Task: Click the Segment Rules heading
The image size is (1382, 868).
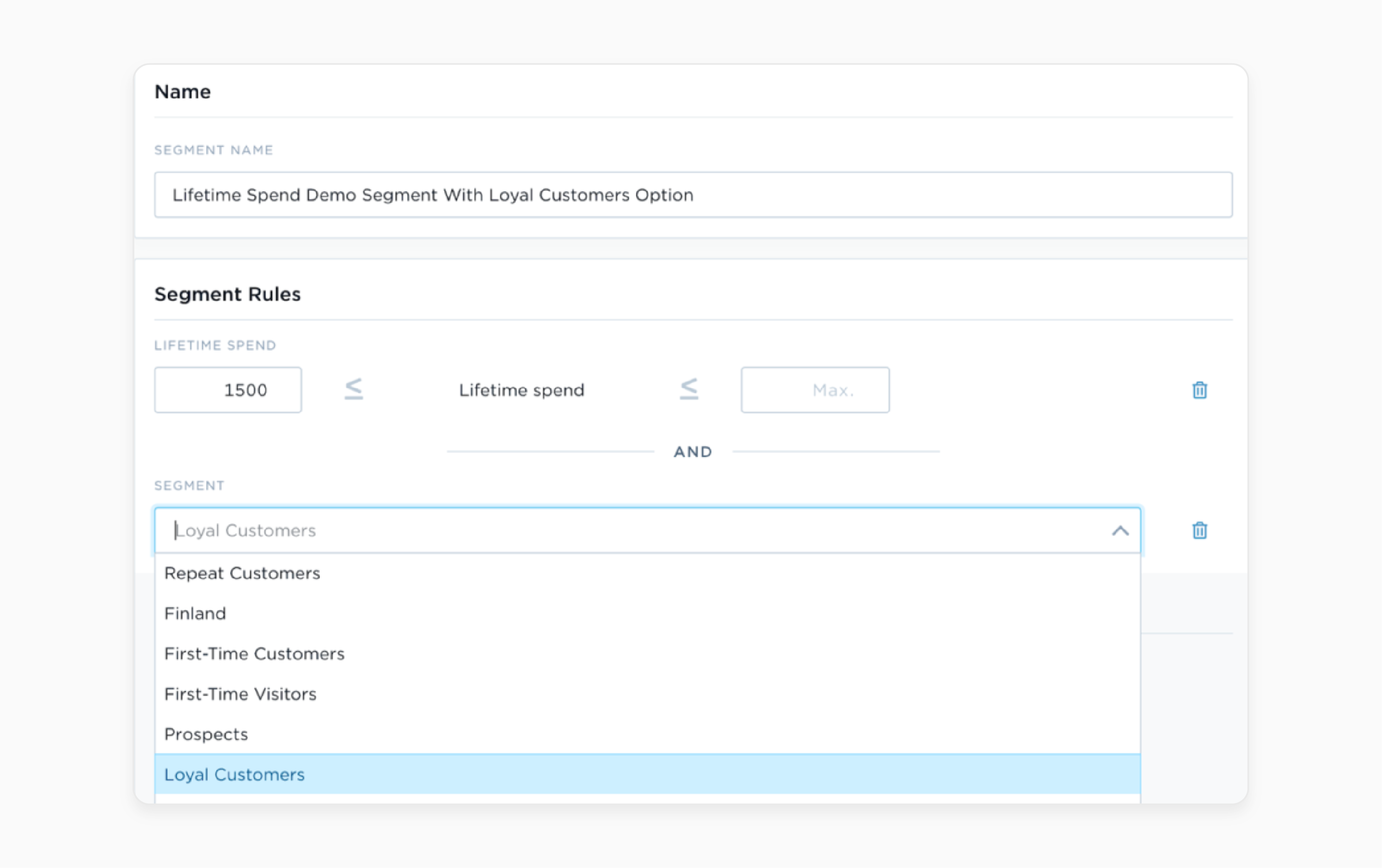Action: pos(227,295)
